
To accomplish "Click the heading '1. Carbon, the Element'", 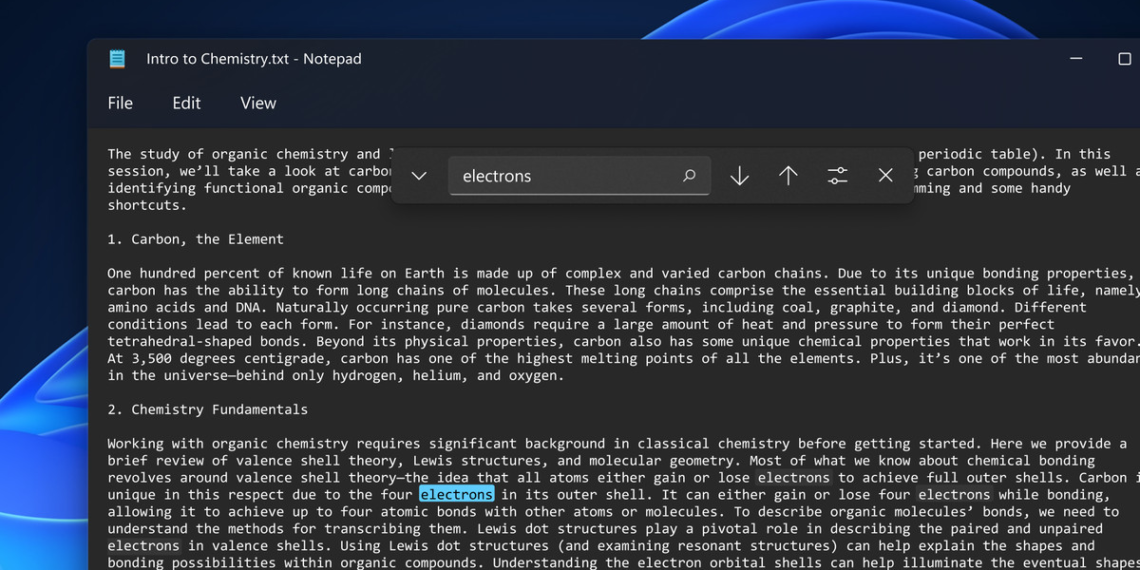I will pos(196,239).
